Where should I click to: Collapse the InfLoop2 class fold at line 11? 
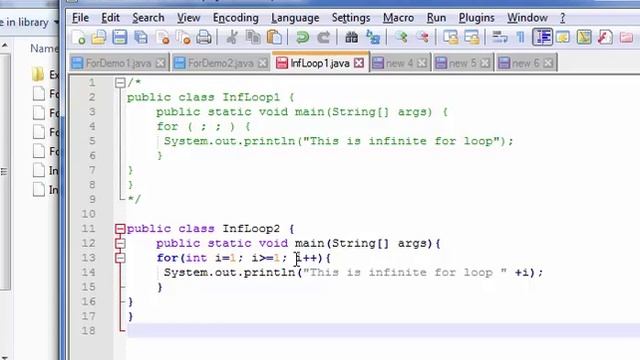120,229
